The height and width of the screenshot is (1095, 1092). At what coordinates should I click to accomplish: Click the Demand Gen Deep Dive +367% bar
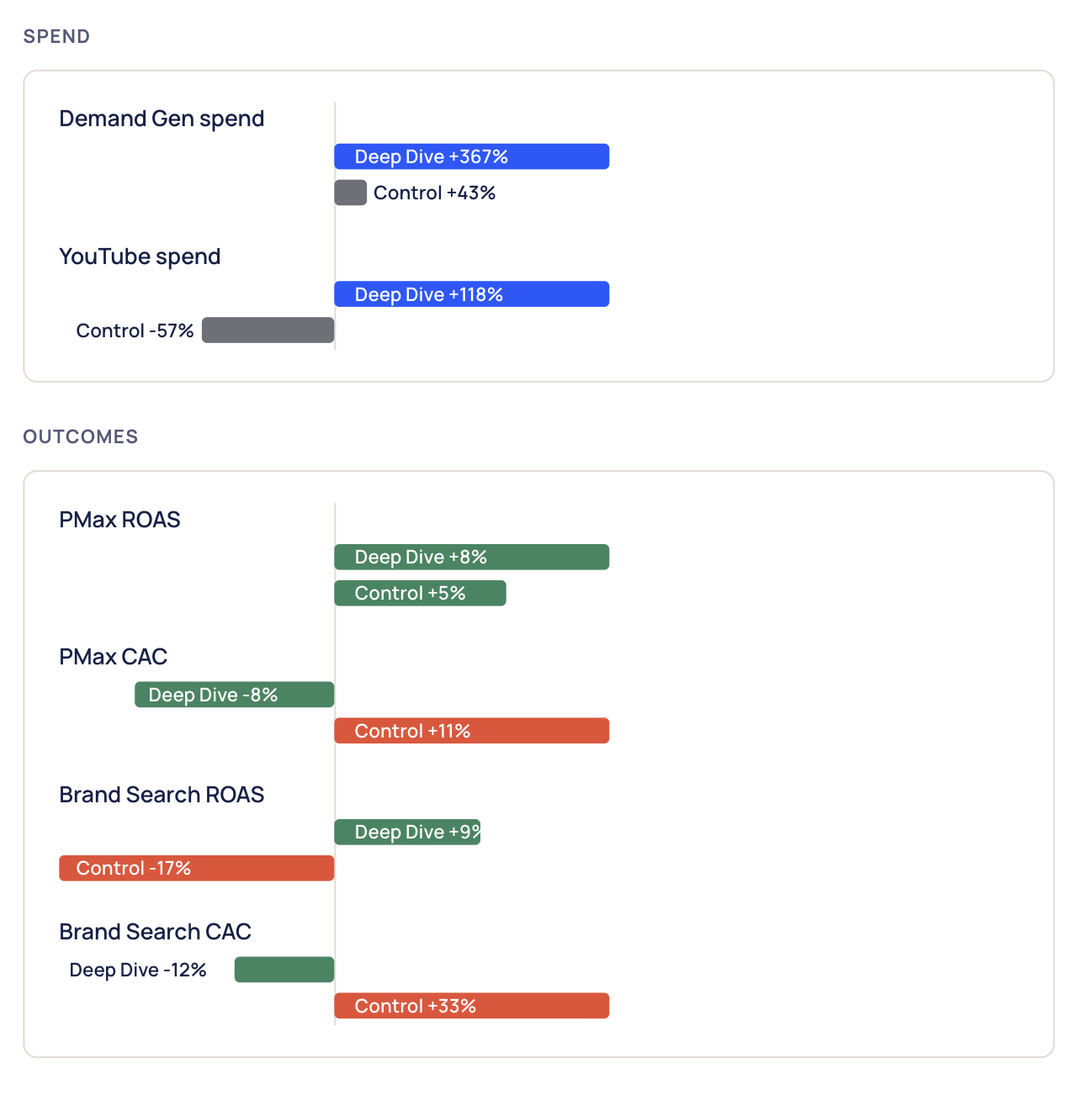[x=472, y=156]
